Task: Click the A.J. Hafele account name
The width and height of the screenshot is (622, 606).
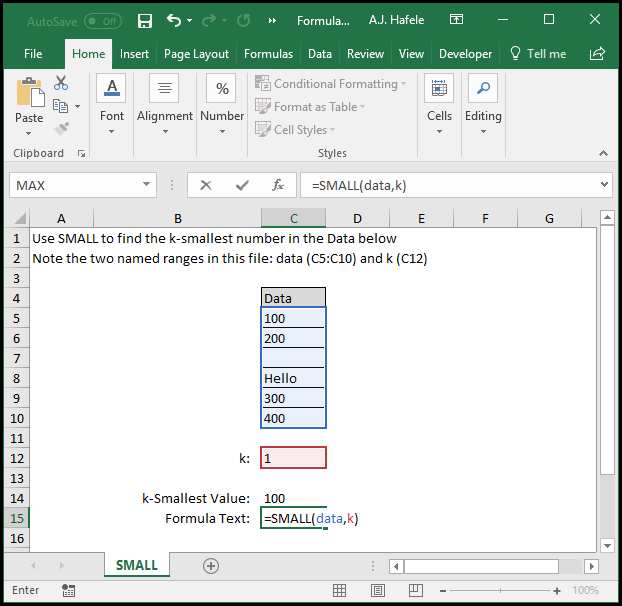Action: (396, 20)
